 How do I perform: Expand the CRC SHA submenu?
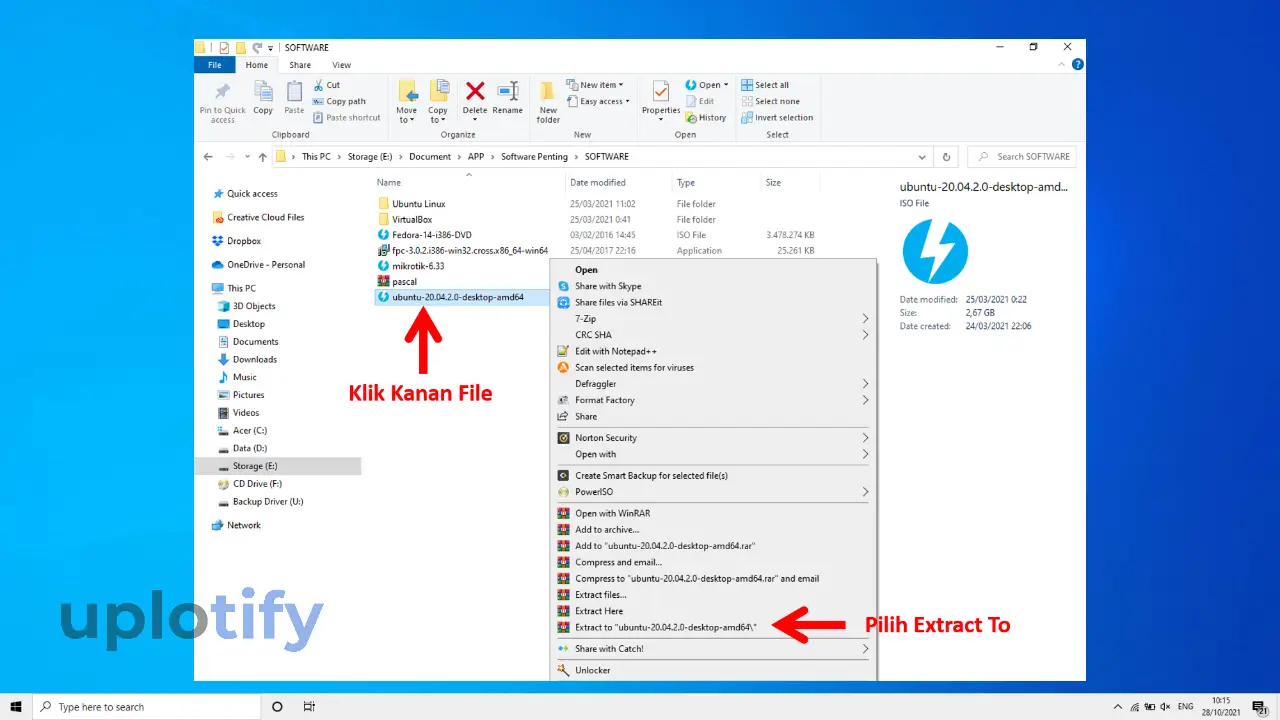[714, 335]
